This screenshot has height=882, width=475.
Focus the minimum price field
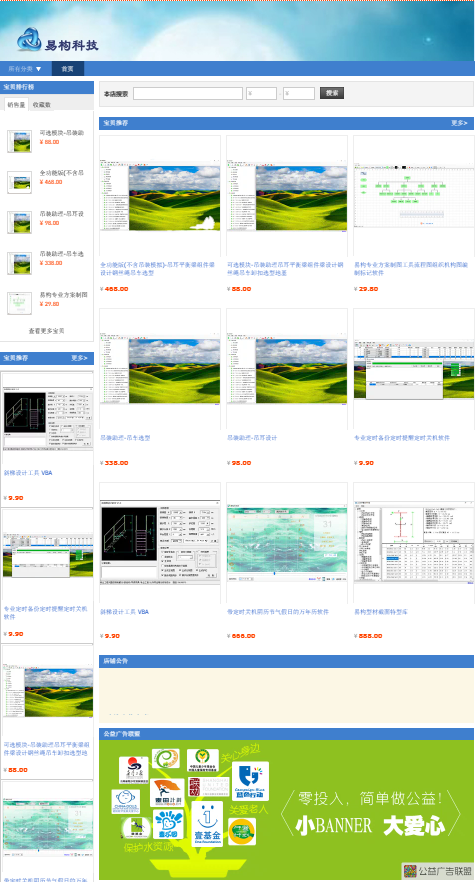(x=262, y=93)
